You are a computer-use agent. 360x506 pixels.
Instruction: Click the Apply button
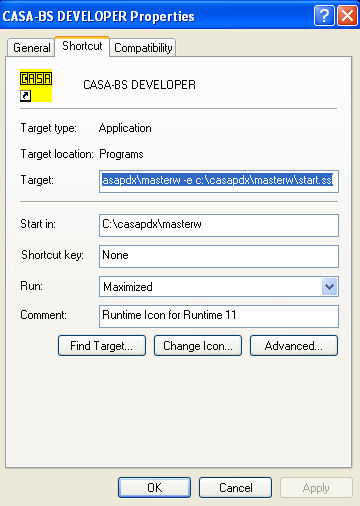pos(316,488)
